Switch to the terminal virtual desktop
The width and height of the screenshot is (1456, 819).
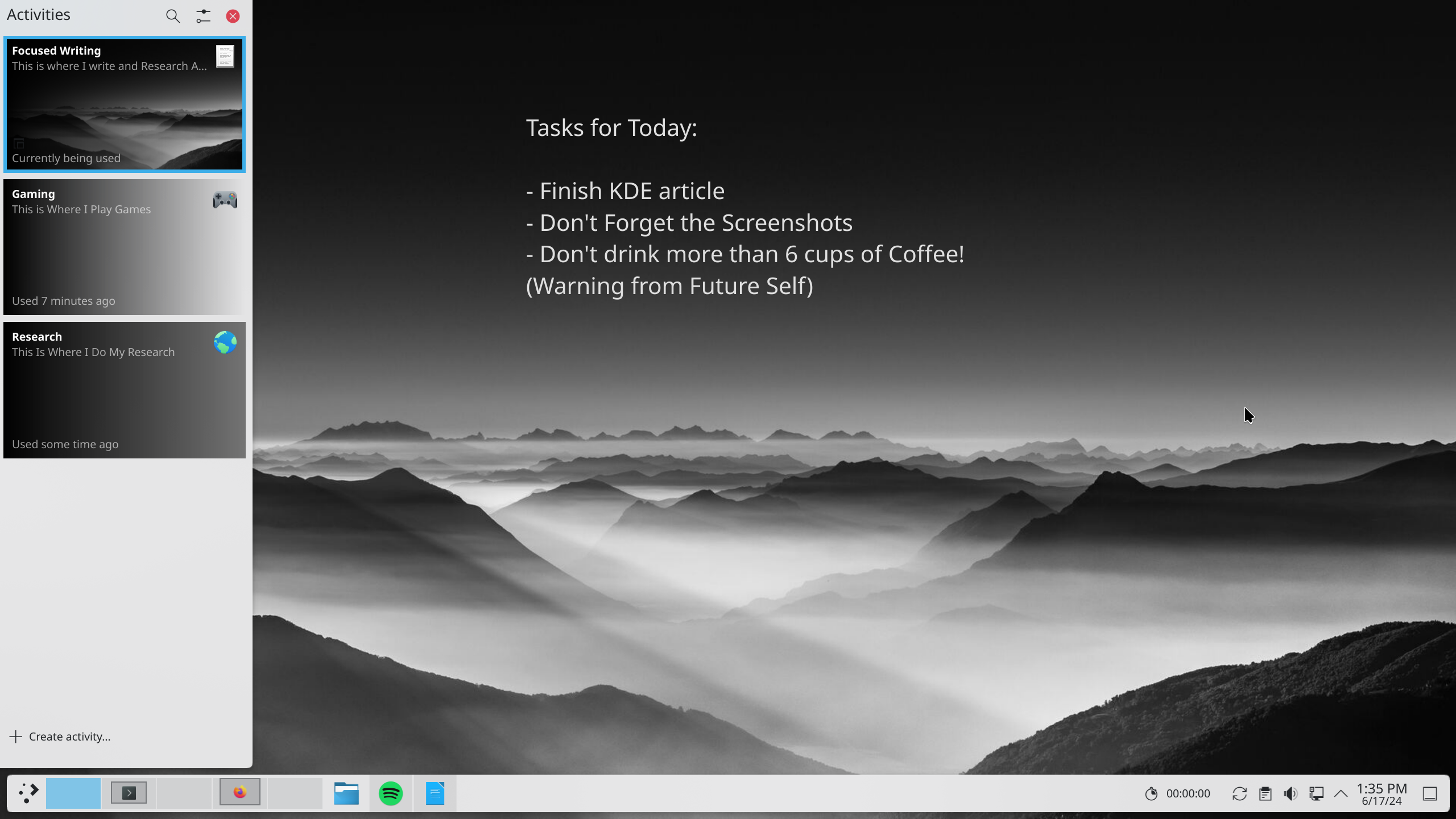coord(129,793)
